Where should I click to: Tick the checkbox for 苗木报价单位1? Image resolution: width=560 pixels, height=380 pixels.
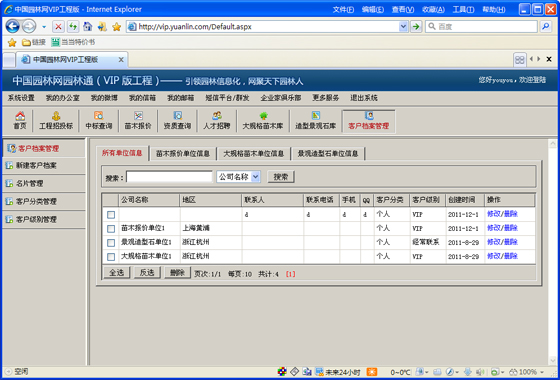tap(111, 229)
